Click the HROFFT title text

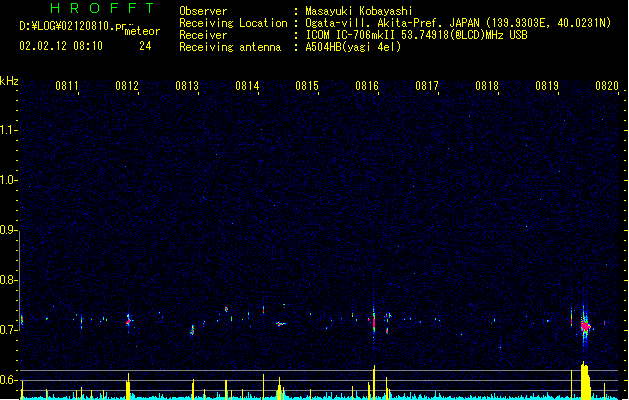point(102,8)
